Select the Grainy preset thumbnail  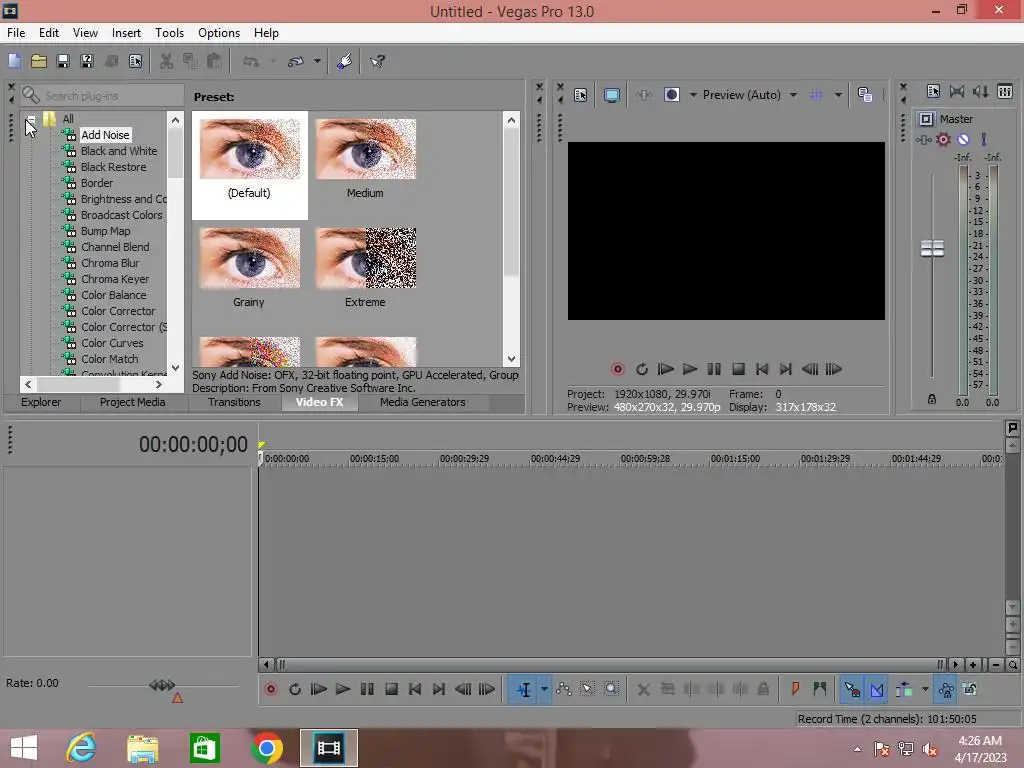coord(249,258)
